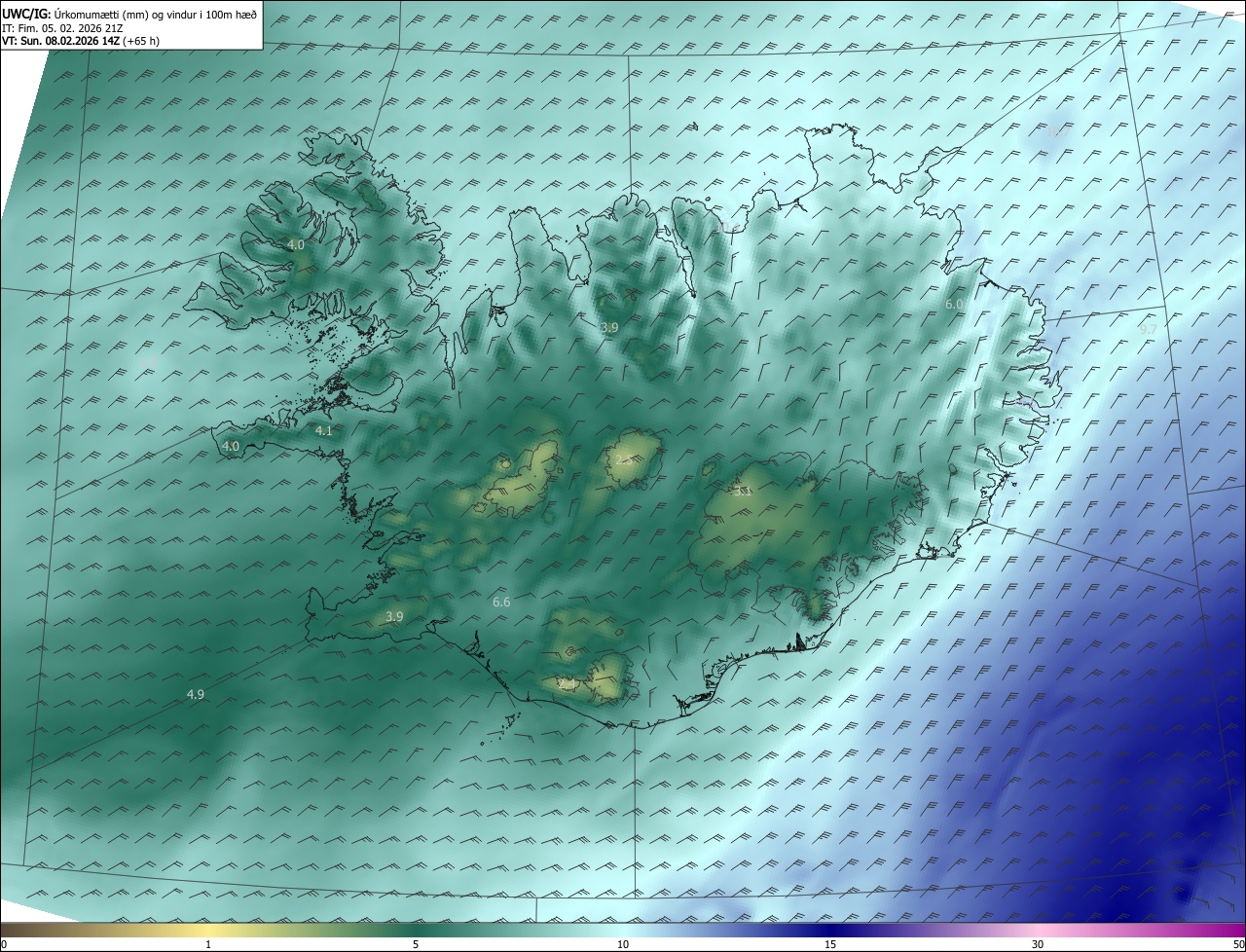Click the valid time 'VT: Sun. 08.02.2026 14Z'

point(62,41)
